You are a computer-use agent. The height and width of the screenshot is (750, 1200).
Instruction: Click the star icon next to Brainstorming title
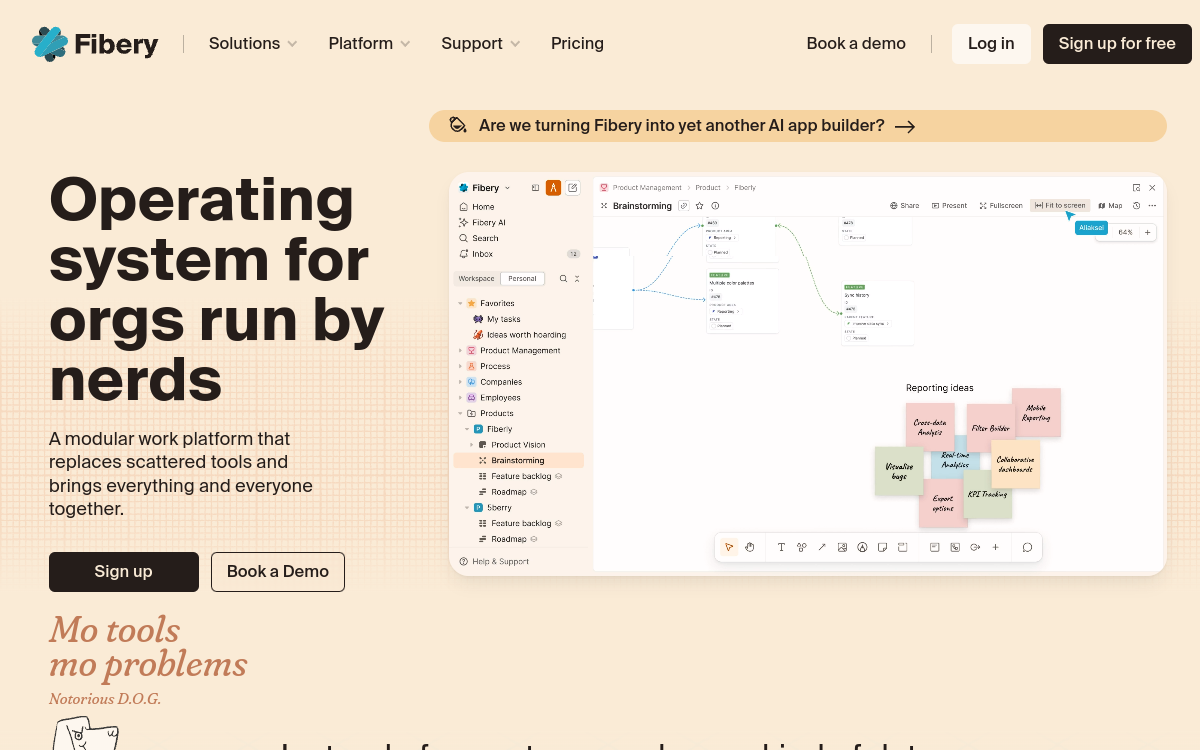[x=699, y=205]
